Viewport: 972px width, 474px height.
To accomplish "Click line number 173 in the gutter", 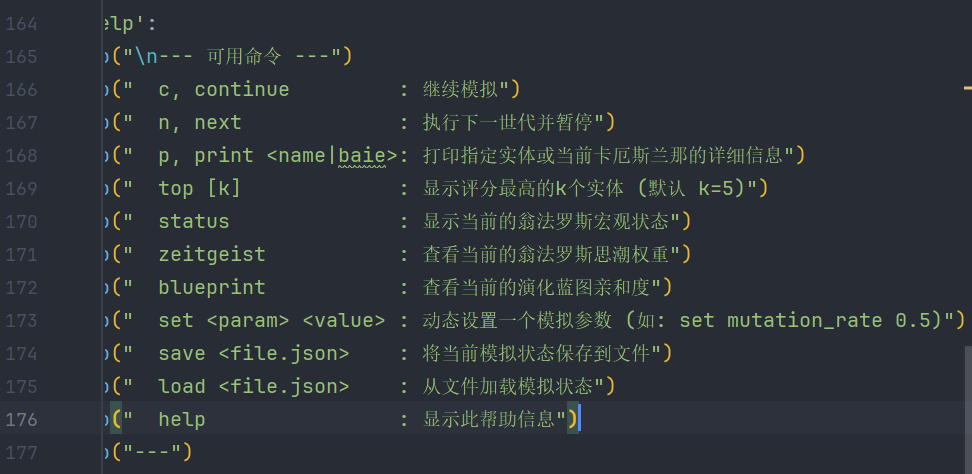I will click(21, 320).
